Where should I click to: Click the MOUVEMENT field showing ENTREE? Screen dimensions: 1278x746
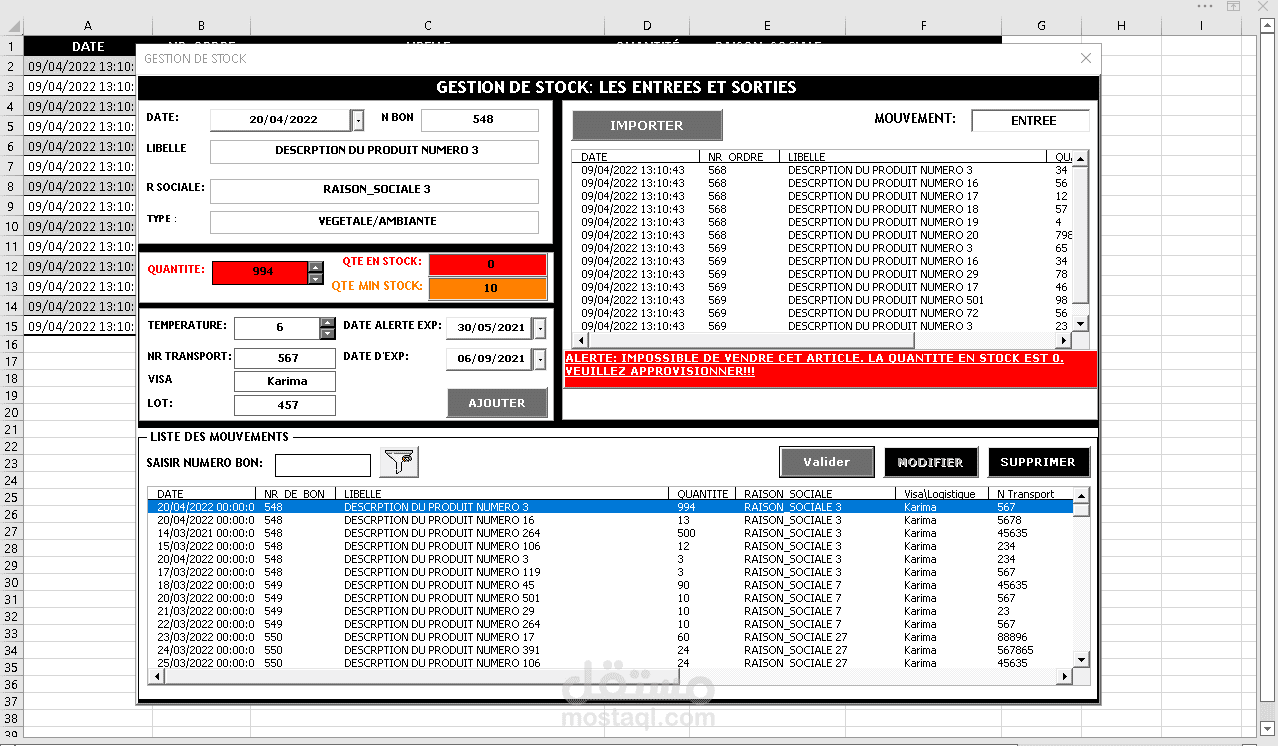pos(1030,121)
